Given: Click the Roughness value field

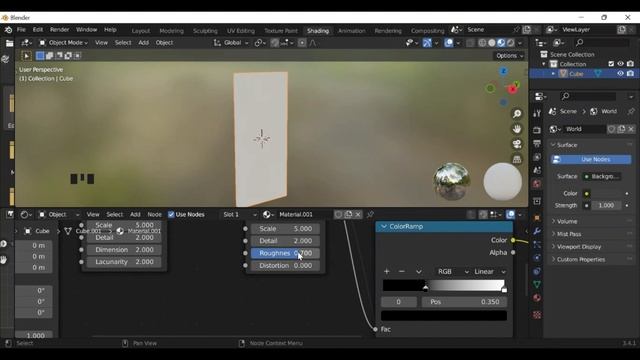Looking at the screenshot, I should click(x=285, y=253).
